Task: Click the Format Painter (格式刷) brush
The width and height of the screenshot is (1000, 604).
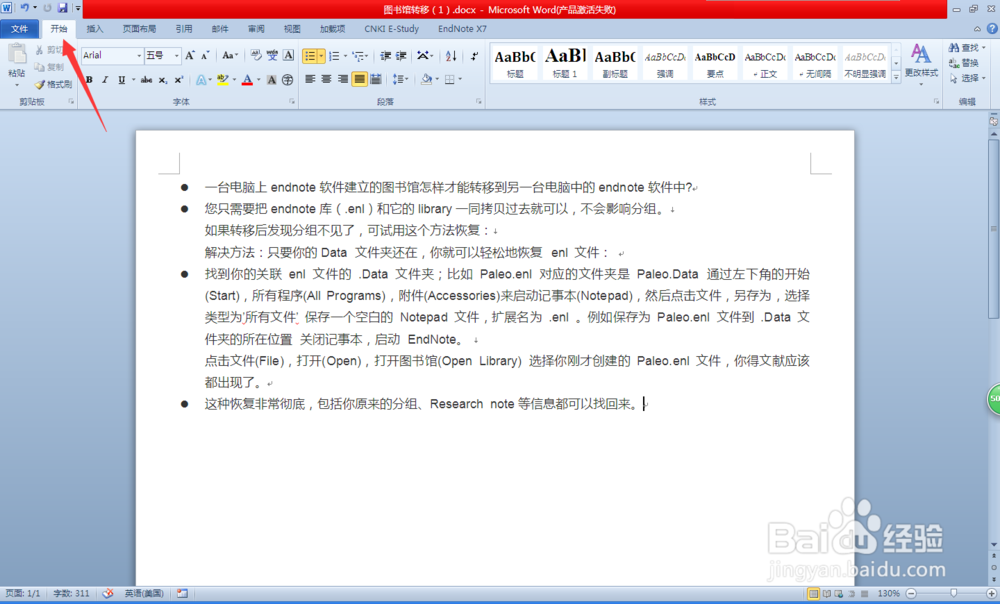Action: click(52, 84)
